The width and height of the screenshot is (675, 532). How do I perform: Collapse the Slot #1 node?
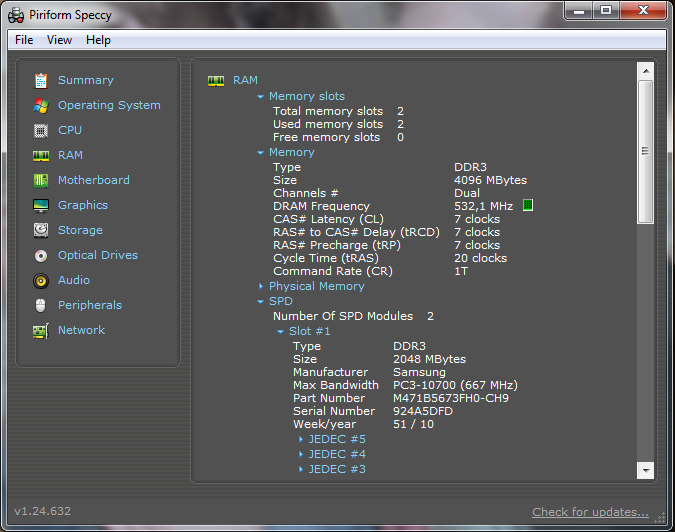click(x=280, y=331)
